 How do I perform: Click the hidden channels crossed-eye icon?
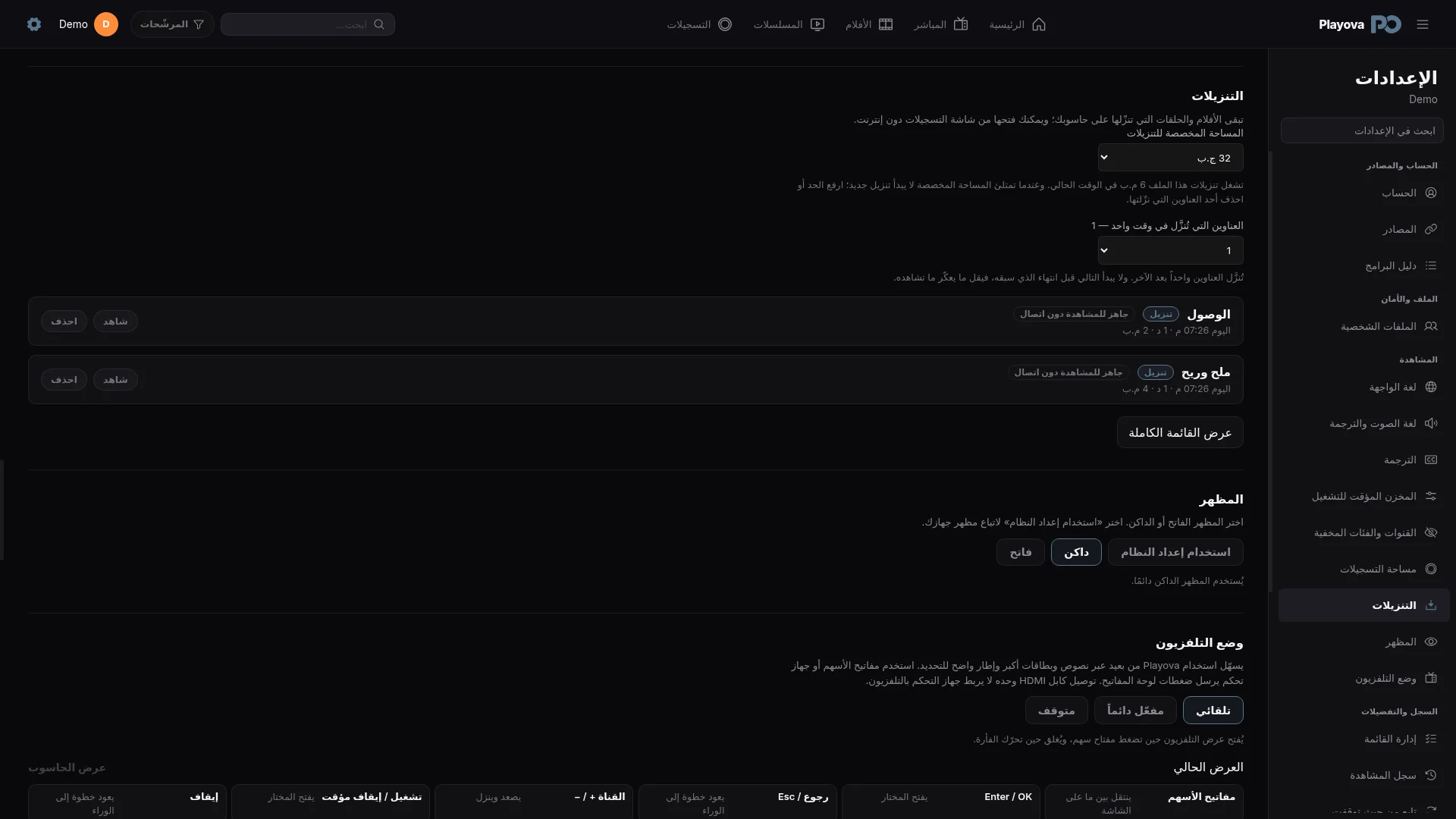pyautogui.click(x=1431, y=532)
